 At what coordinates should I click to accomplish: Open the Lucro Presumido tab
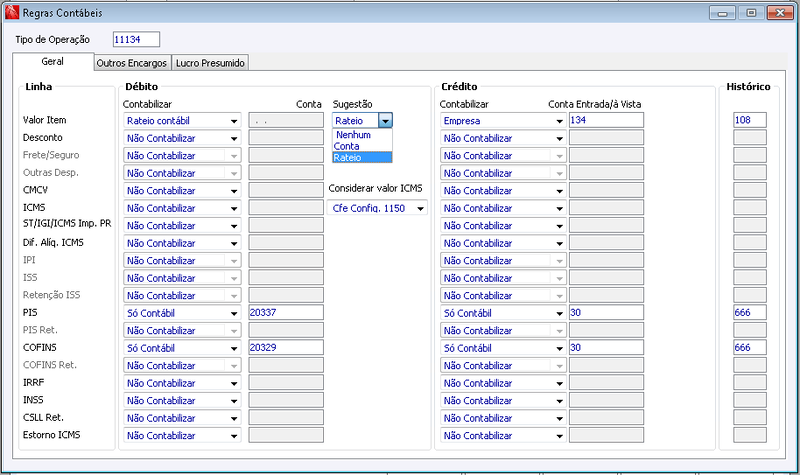tap(210, 63)
